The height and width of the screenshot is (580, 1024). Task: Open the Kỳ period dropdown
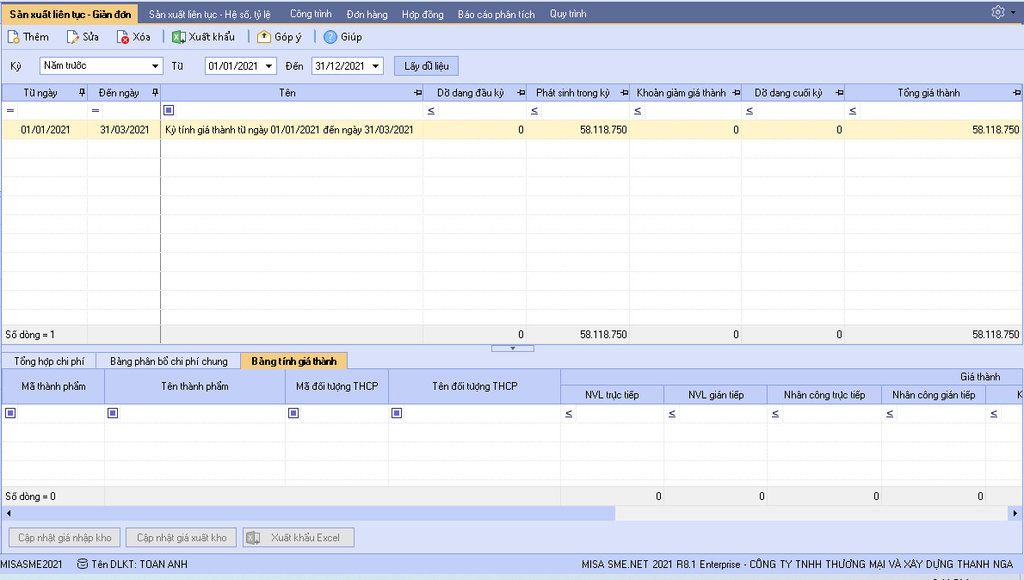155,66
